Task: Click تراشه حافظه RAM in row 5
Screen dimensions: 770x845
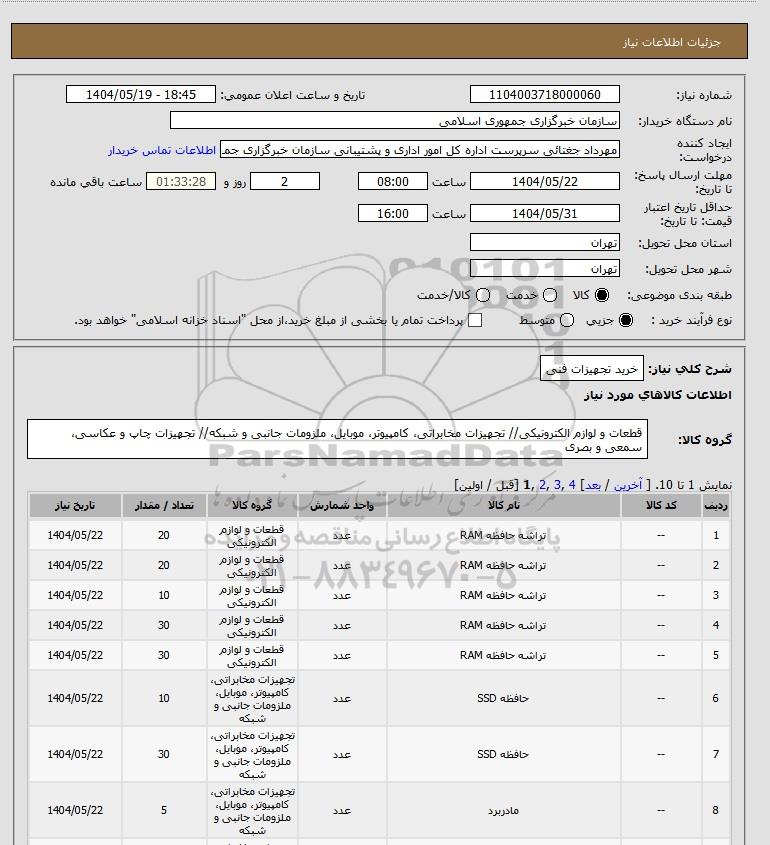Action: click(503, 655)
